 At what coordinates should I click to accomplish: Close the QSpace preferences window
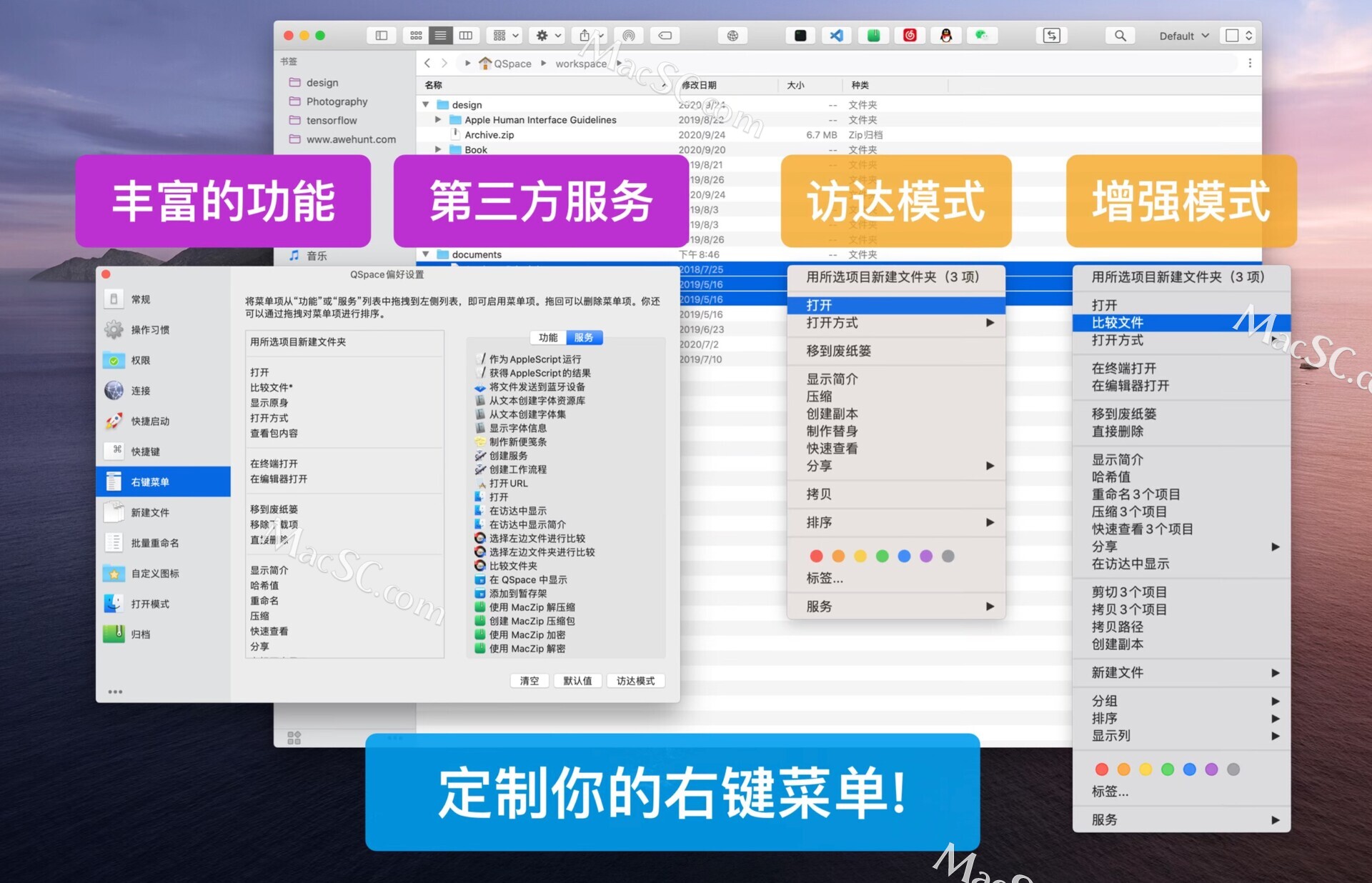(x=106, y=274)
